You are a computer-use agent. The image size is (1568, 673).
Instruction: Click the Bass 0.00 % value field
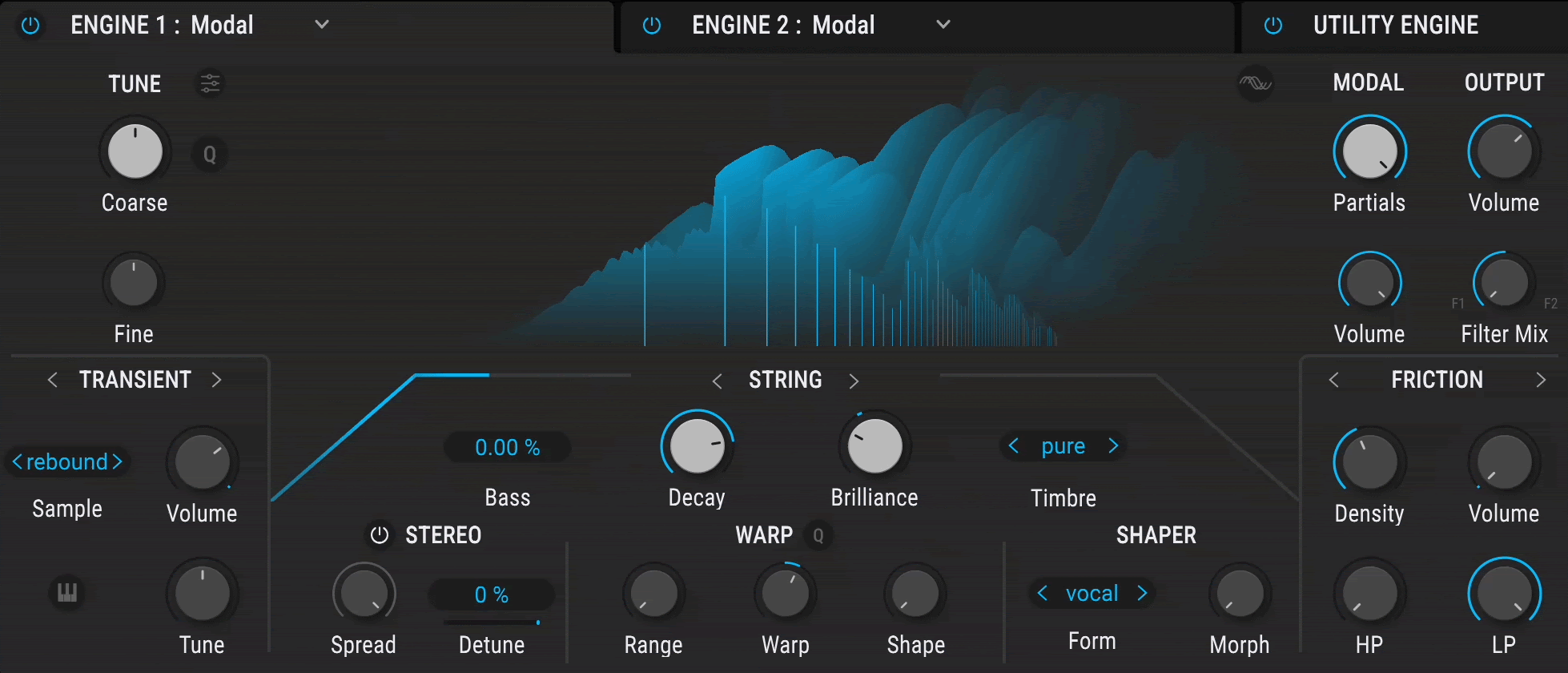(507, 447)
